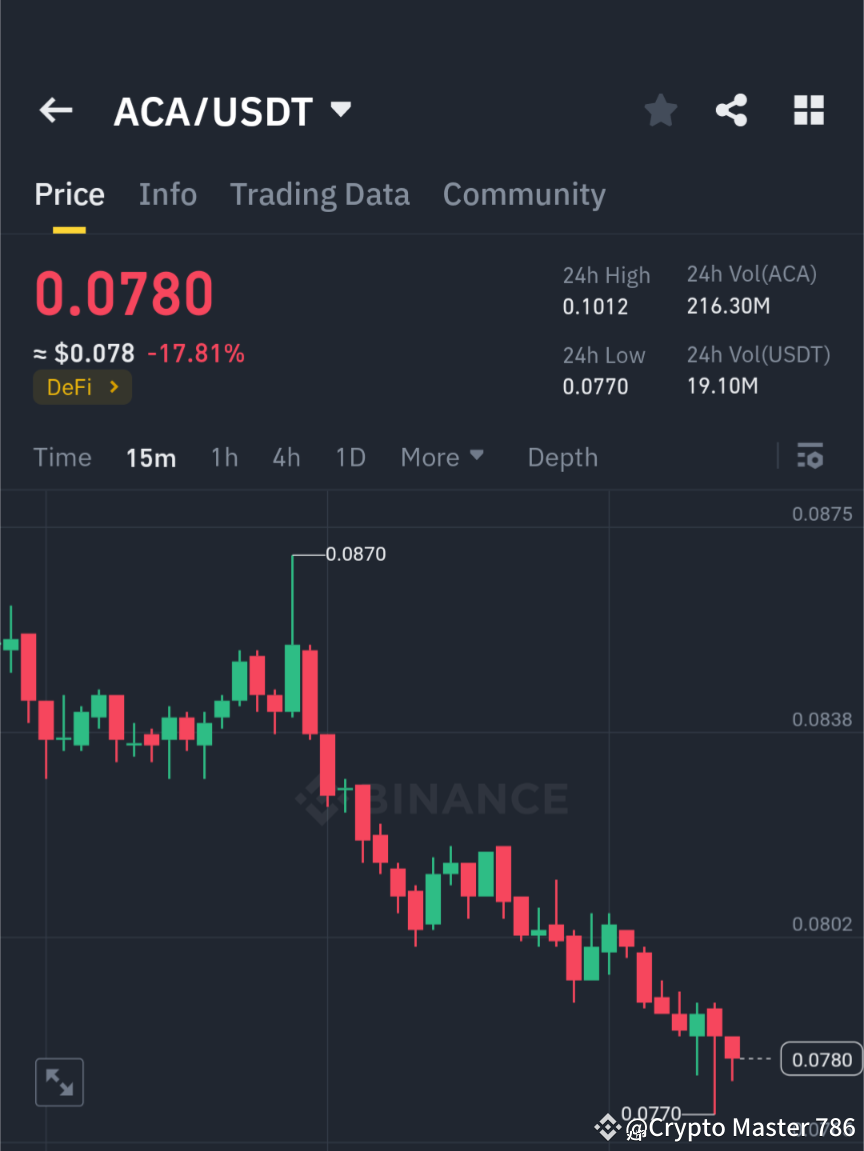Switch to the Trading Data tab

click(320, 194)
